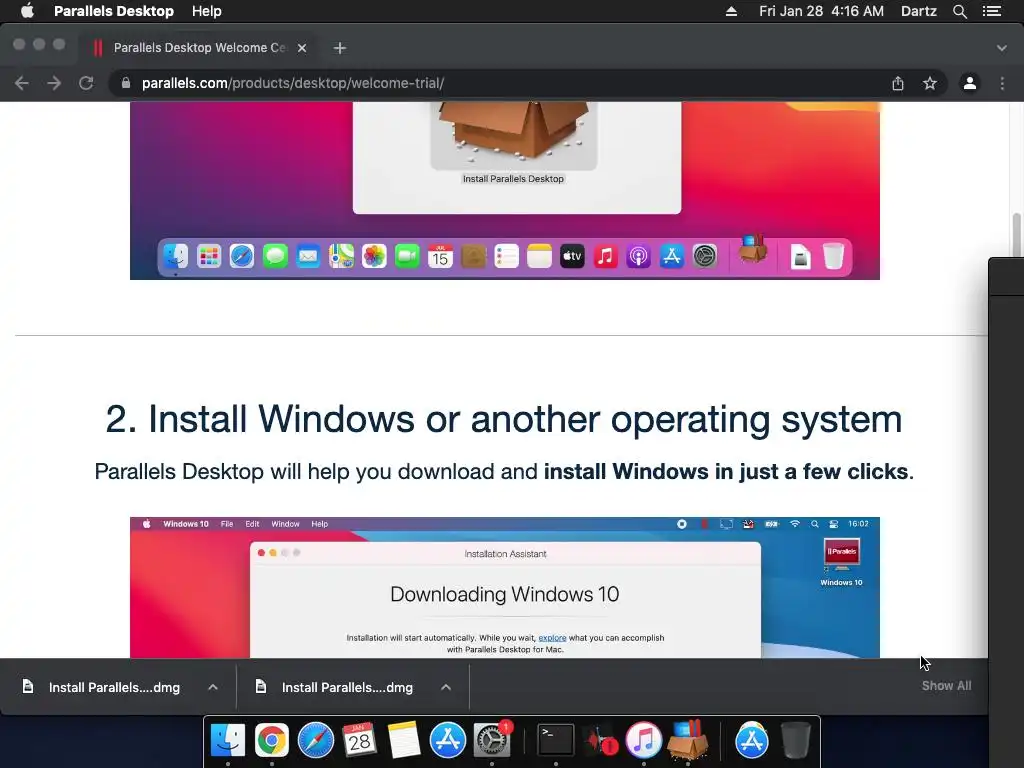This screenshot has height=768, width=1024.
Task: Click text 'install Windows in just a few clicks'
Action: [726, 472]
